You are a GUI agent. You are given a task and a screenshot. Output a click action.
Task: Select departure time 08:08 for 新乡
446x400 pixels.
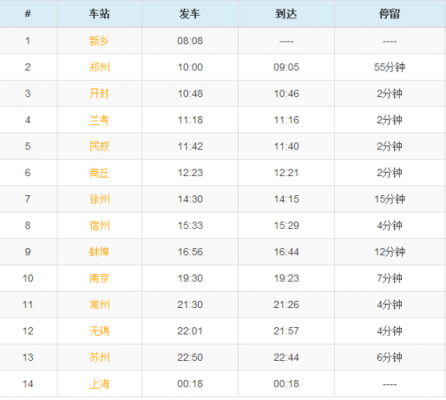pyautogui.click(x=190, y=41)
